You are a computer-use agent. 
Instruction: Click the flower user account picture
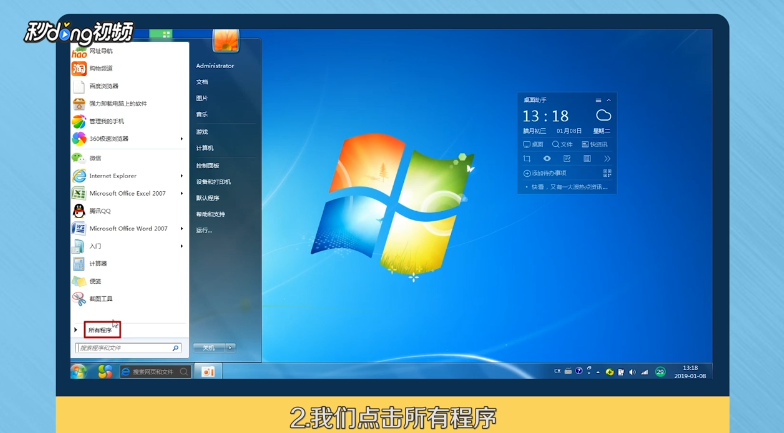226,40
